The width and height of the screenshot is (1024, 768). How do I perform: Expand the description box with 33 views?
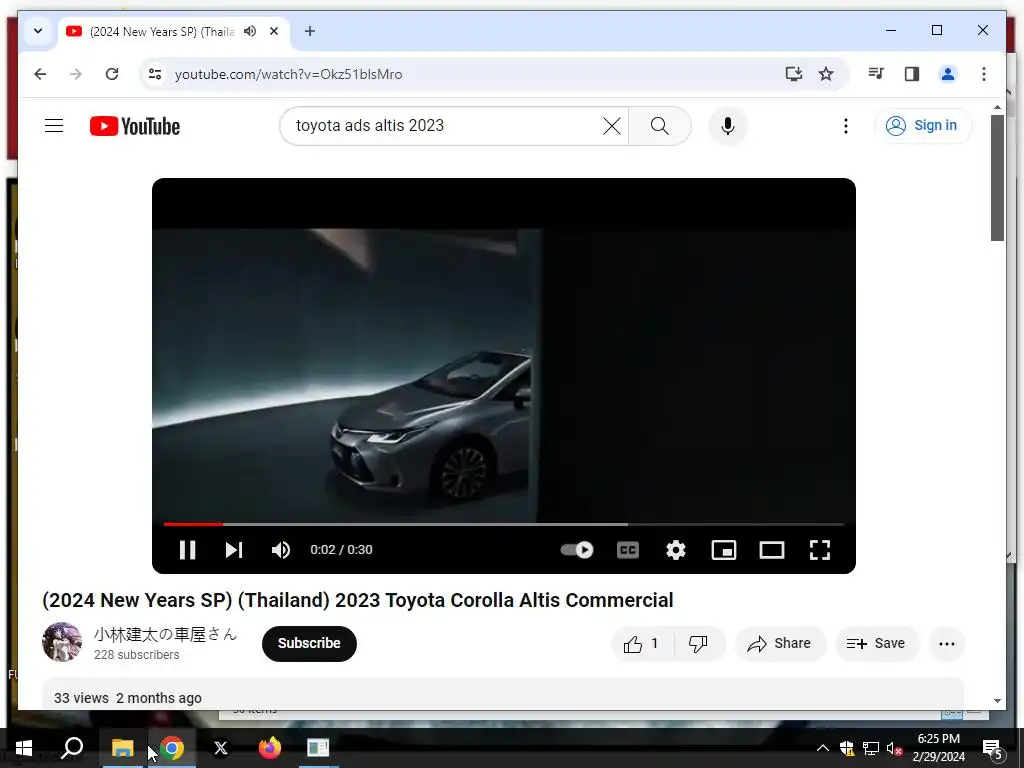[x=503, y=694]
